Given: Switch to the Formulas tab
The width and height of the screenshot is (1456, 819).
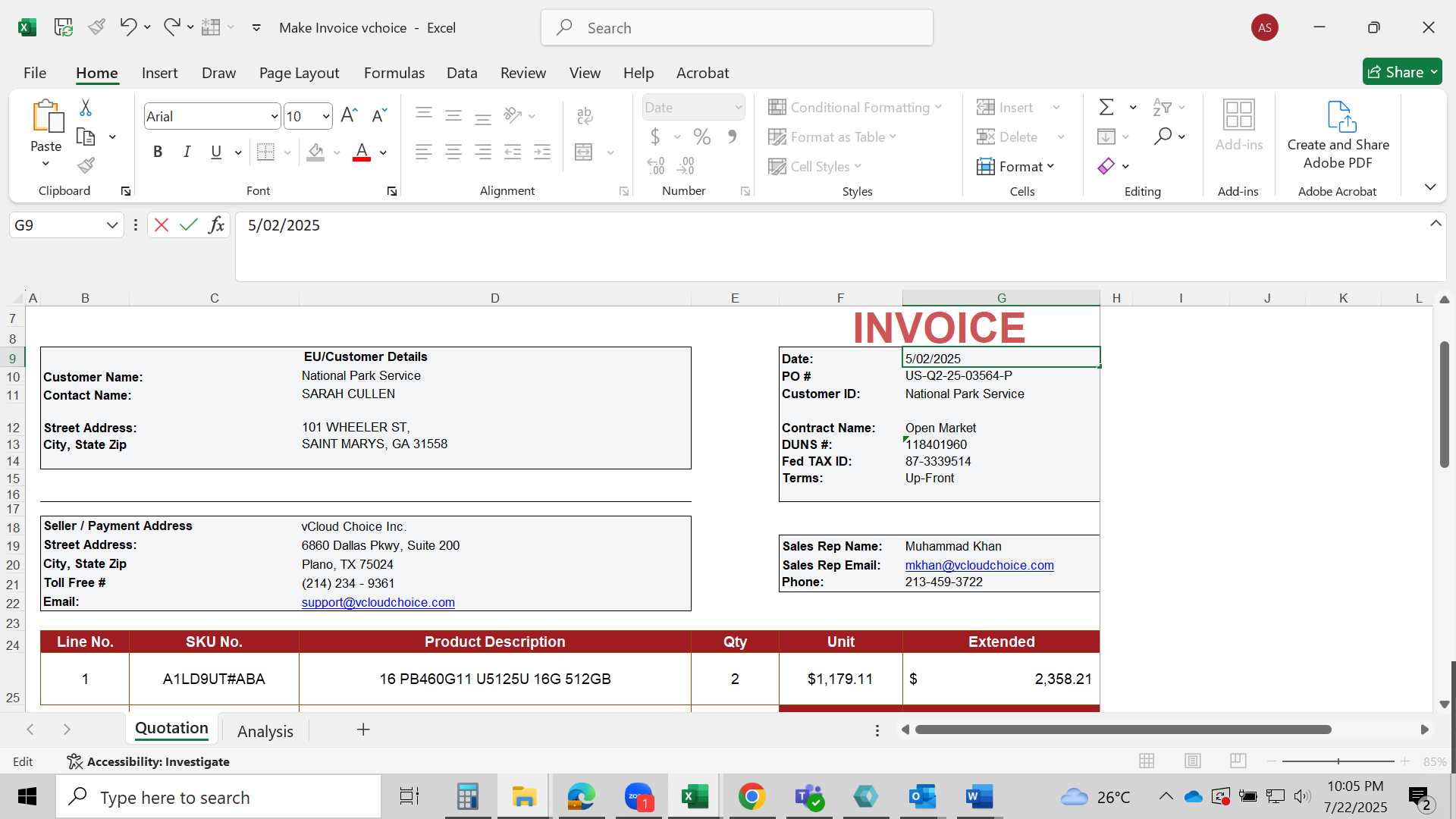Looking at the screenshot, I should (x=394, y=73).
